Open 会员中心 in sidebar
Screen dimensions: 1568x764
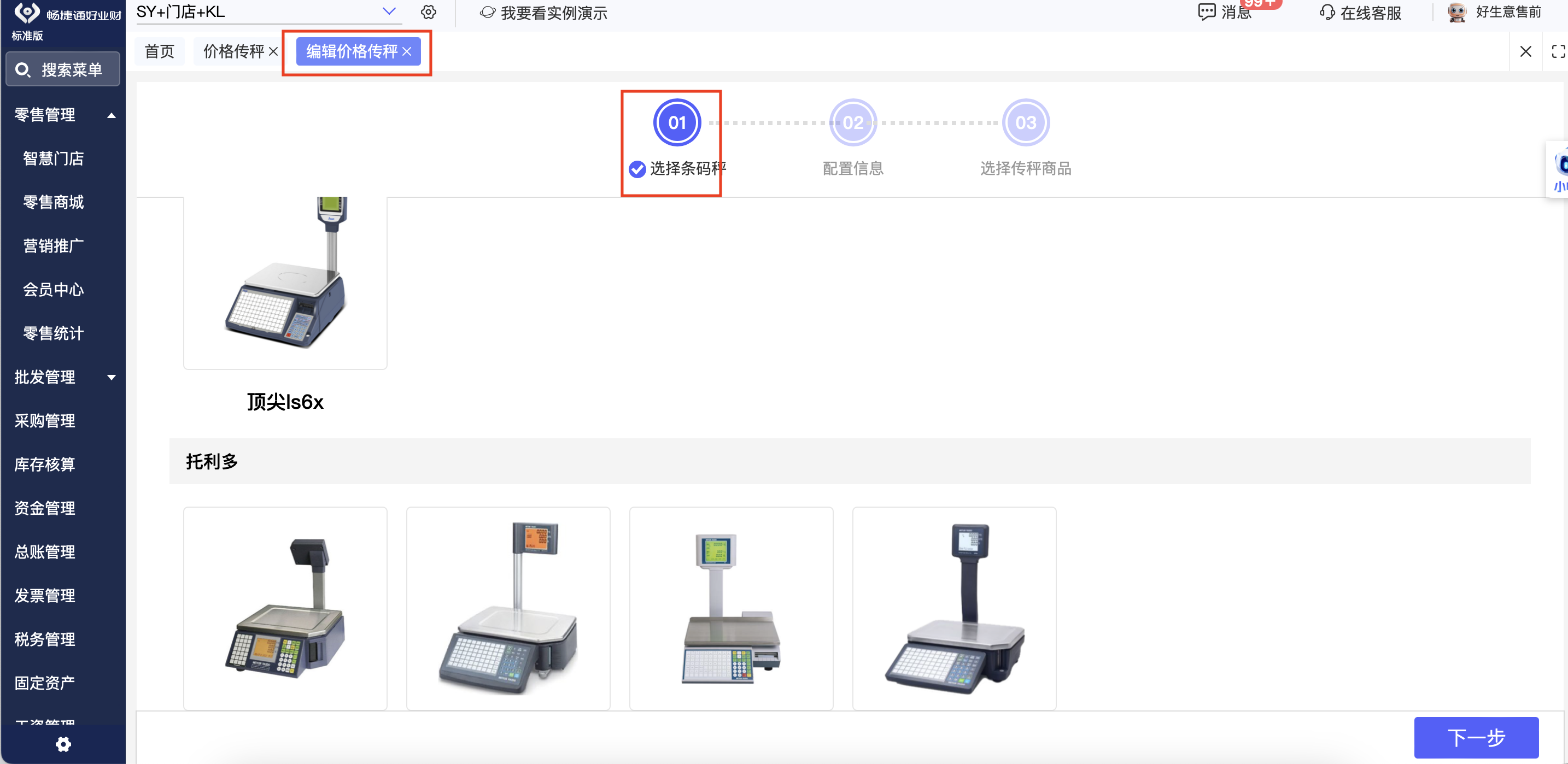pos(54,290)
